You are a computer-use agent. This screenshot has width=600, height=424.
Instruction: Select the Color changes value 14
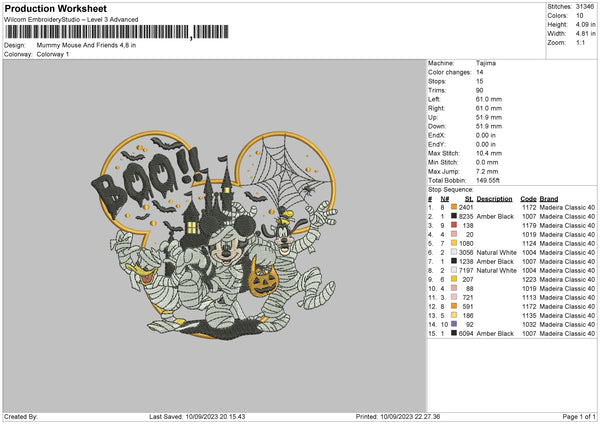click(479, 72)
